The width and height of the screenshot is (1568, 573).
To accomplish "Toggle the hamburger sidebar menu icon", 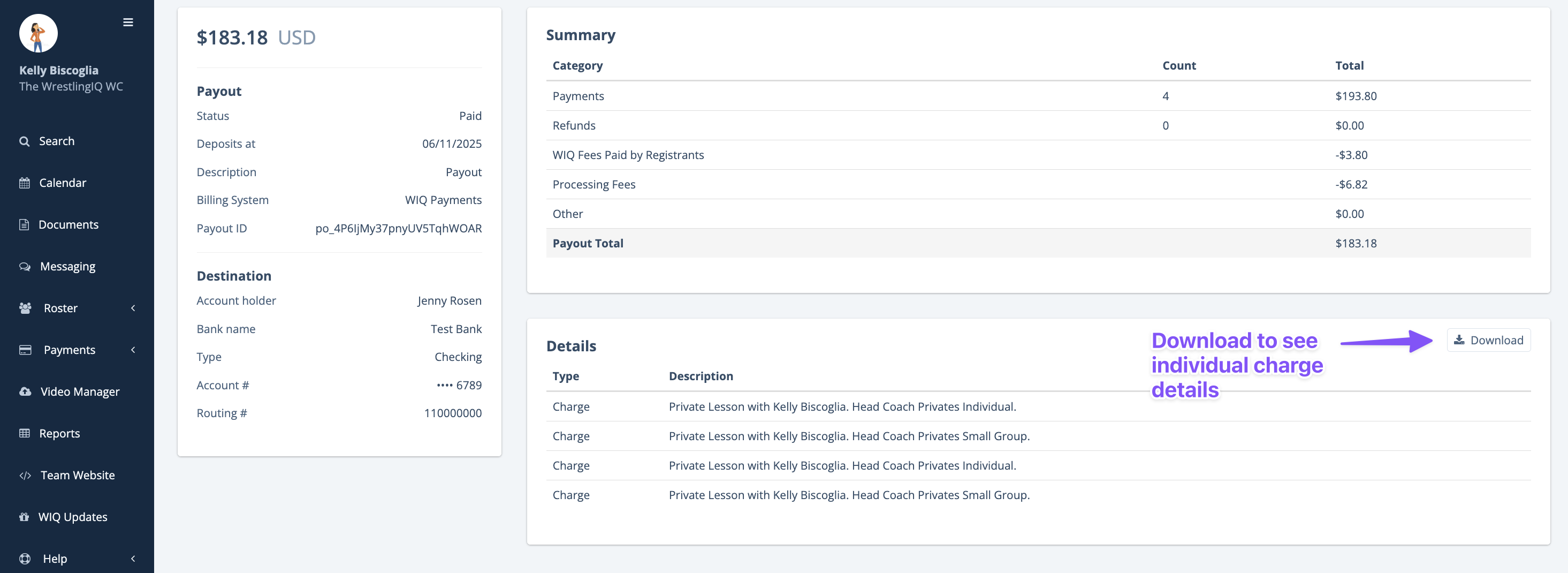I will [x=128, y=22].
